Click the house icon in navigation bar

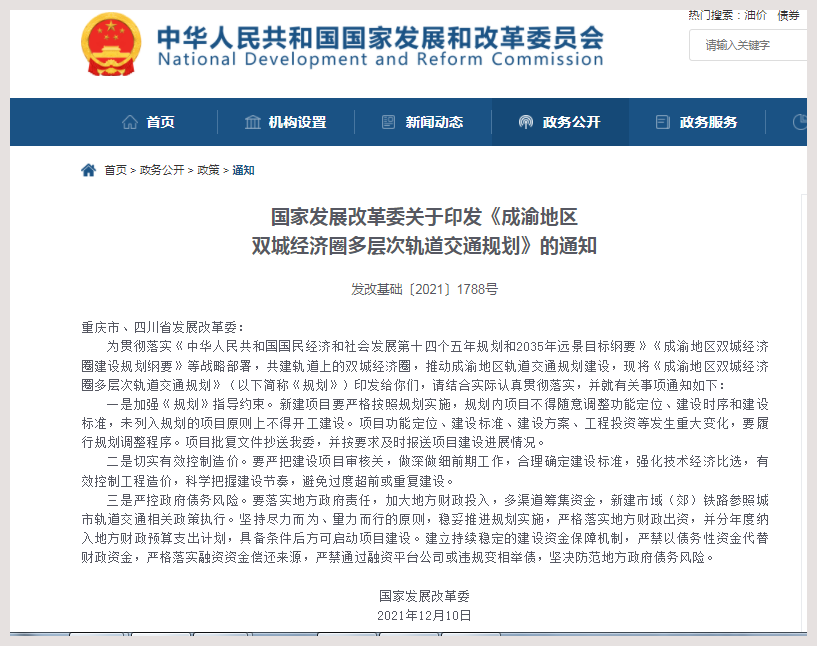(129, 123)
